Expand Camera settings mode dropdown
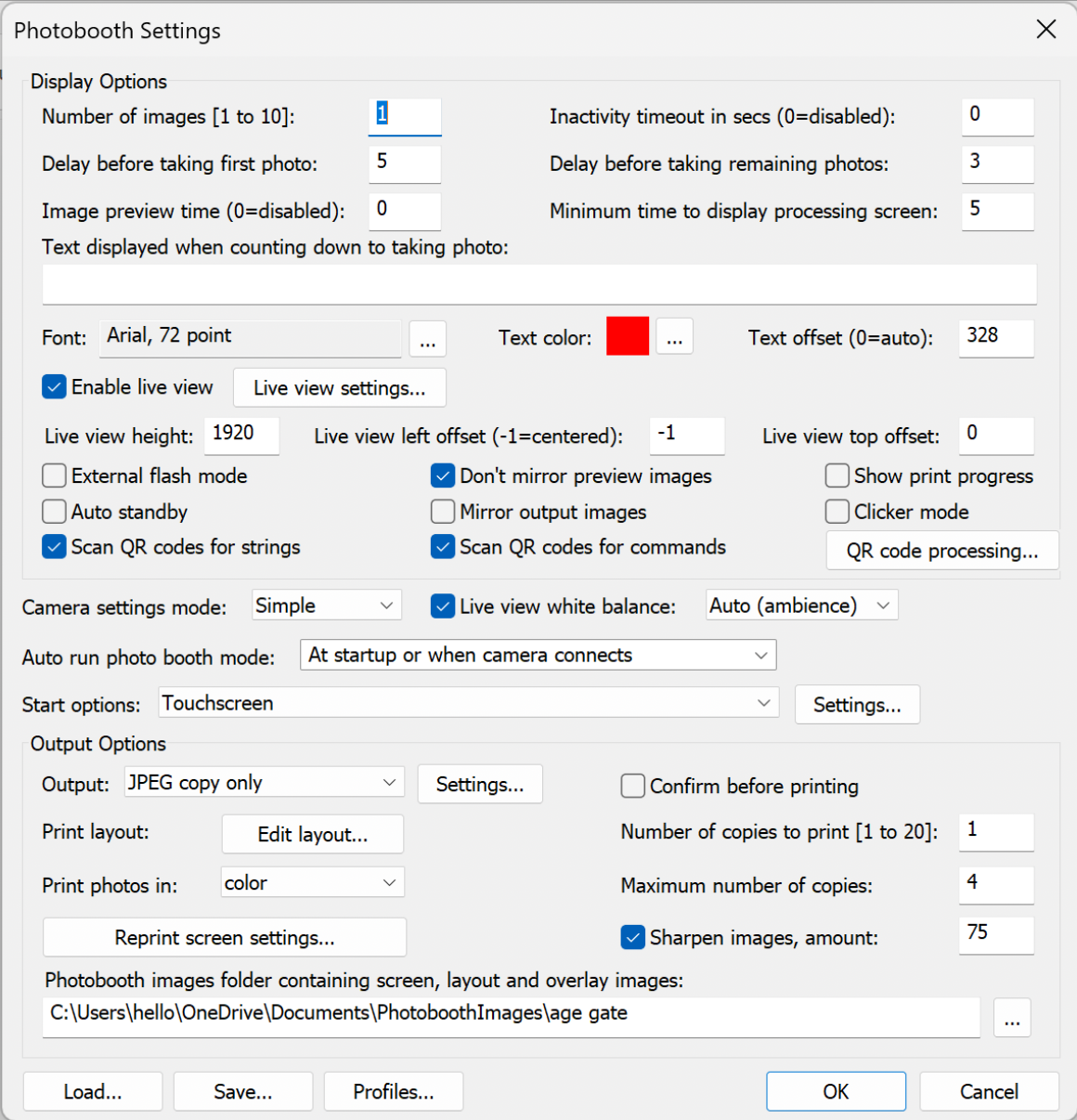The width and height of the screenshot is (1077, 1120). [x=327, y=606]
